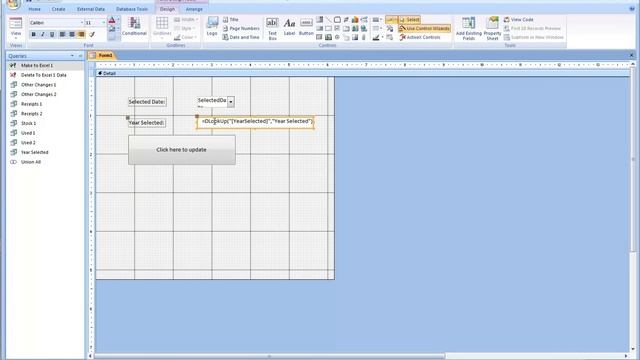The height and width of the screenshot is (360, 640).
Task: Insert a Label control
Action: (x=289, y=28)
